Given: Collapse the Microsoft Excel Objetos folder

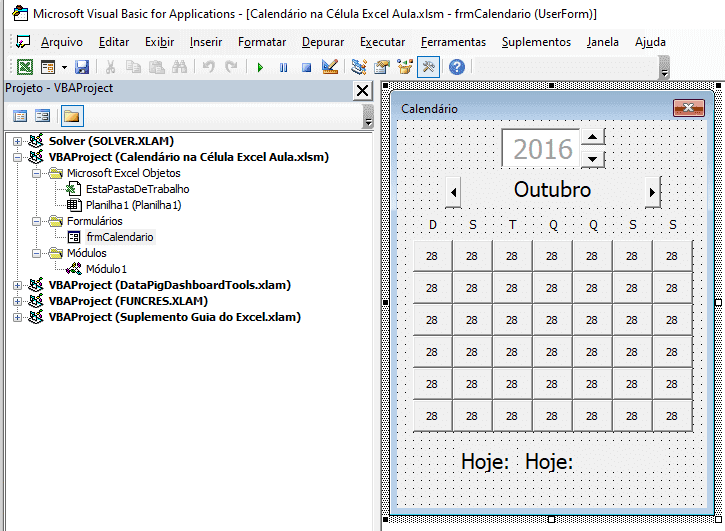Looking at the screenshot, I should (37, 173).
